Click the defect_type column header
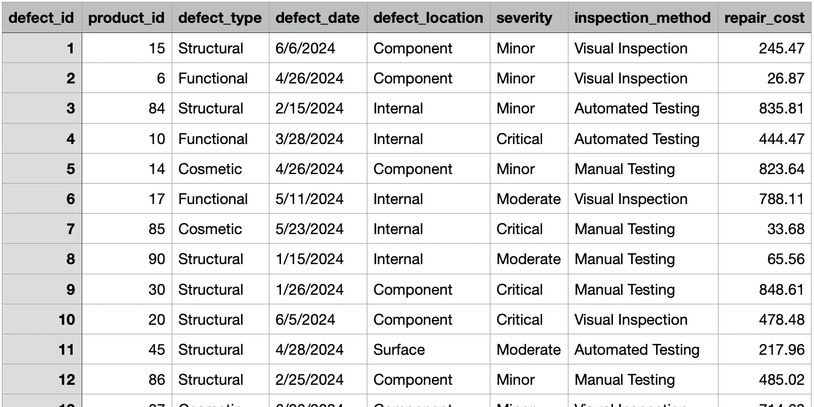The image size is (814, 407). [x=219, y=18]
